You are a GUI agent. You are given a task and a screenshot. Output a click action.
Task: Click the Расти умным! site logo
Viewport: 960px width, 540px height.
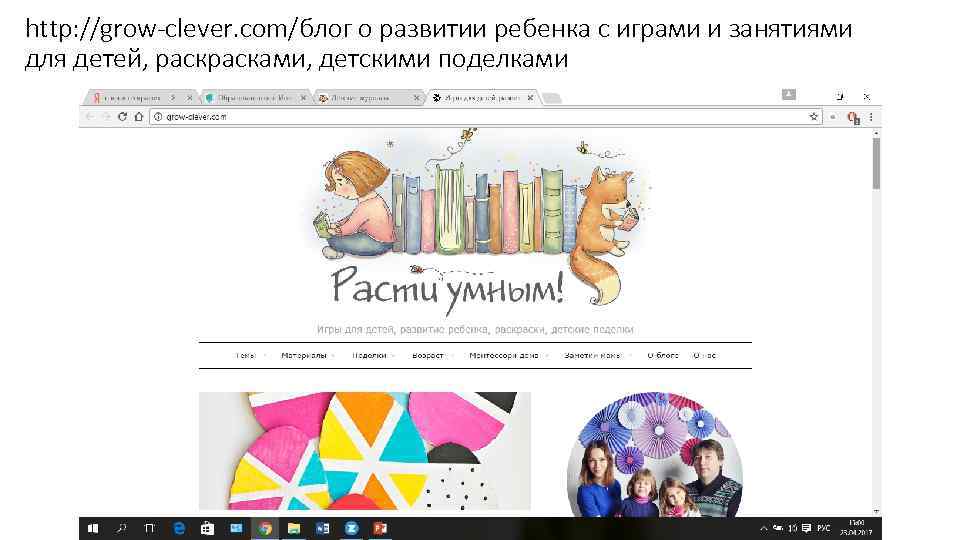(x=447, y=289)
